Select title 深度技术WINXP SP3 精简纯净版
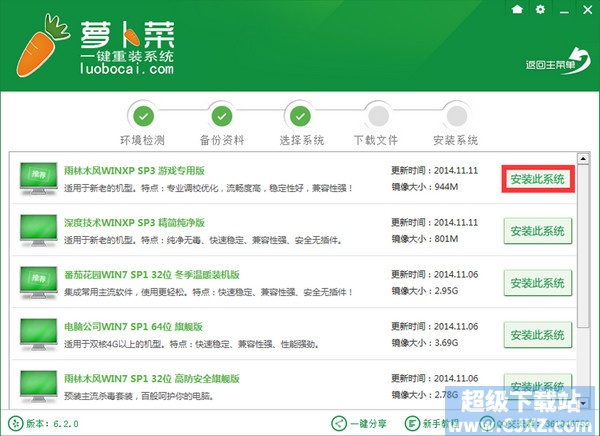 pyautogui.click(x=134, y=222)
